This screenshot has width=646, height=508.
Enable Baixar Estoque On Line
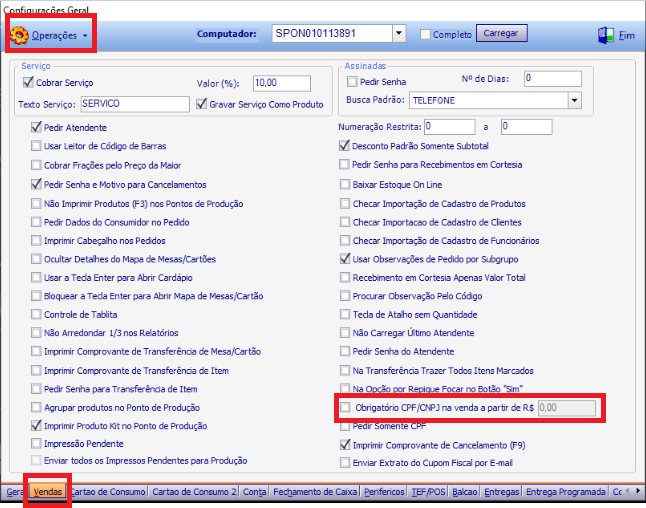click(345, 184)
